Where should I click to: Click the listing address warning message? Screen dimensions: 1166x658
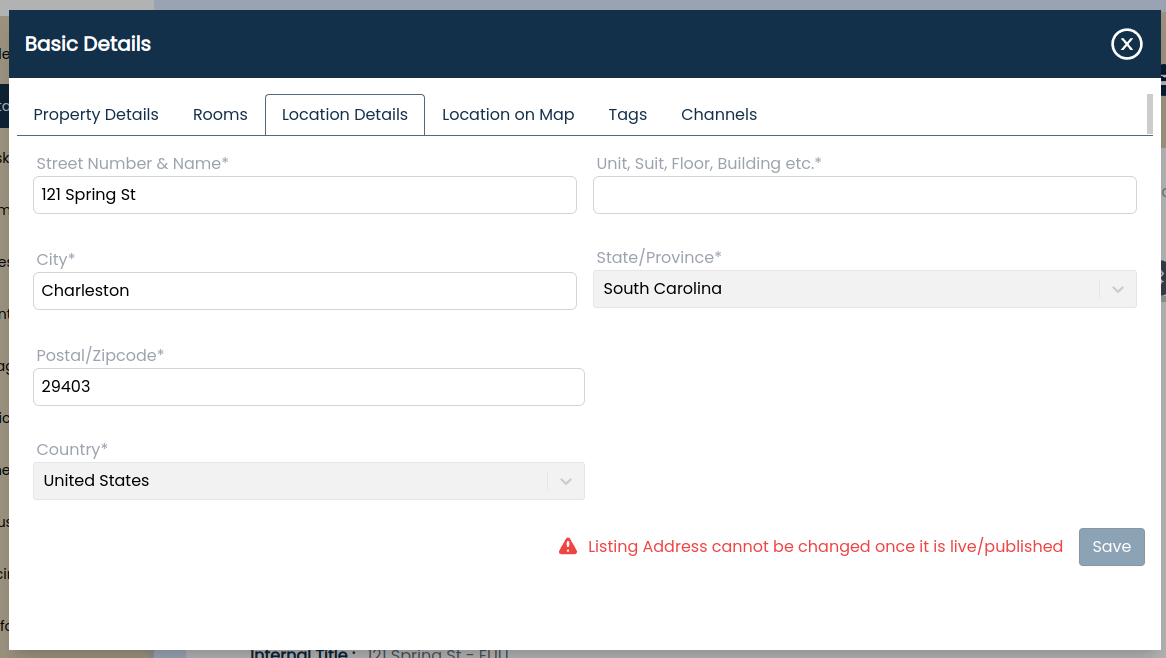click(825, 547)
